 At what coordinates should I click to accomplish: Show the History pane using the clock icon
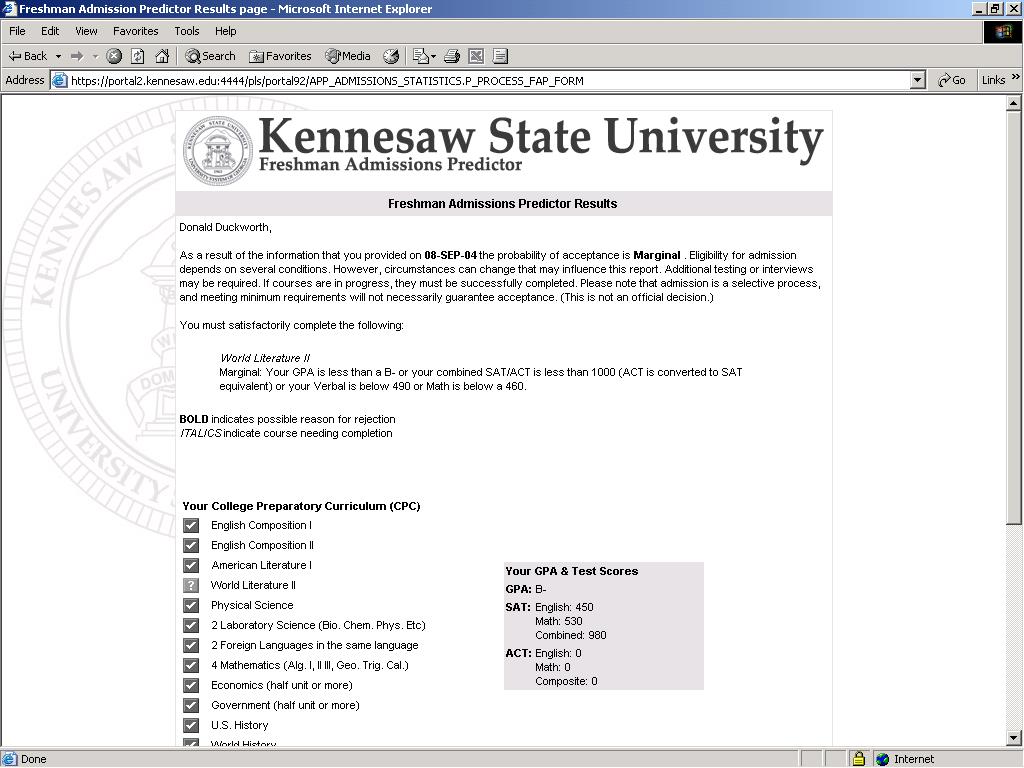point(391,56)
